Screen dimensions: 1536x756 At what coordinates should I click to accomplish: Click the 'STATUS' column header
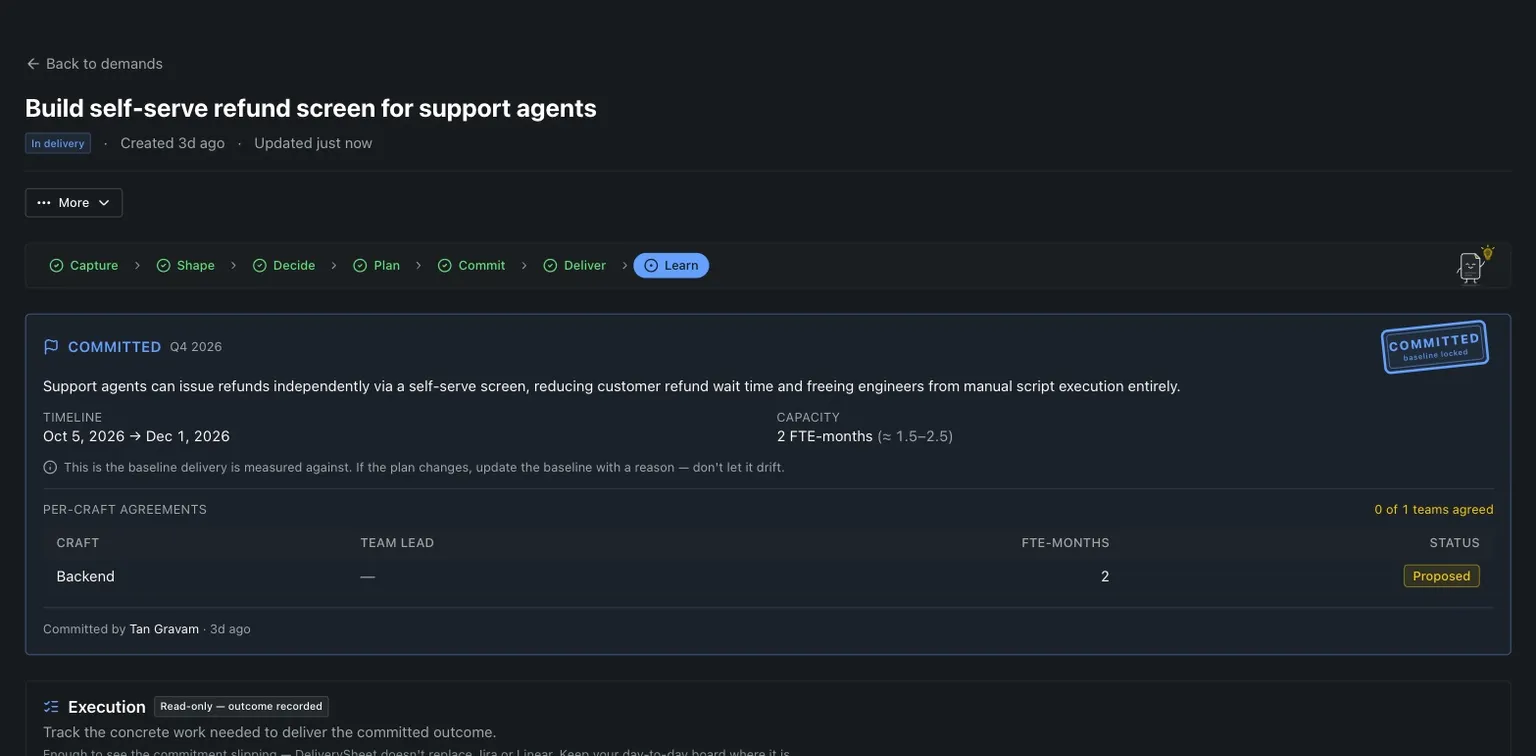pyautogui.click(x=1454, y=543)
